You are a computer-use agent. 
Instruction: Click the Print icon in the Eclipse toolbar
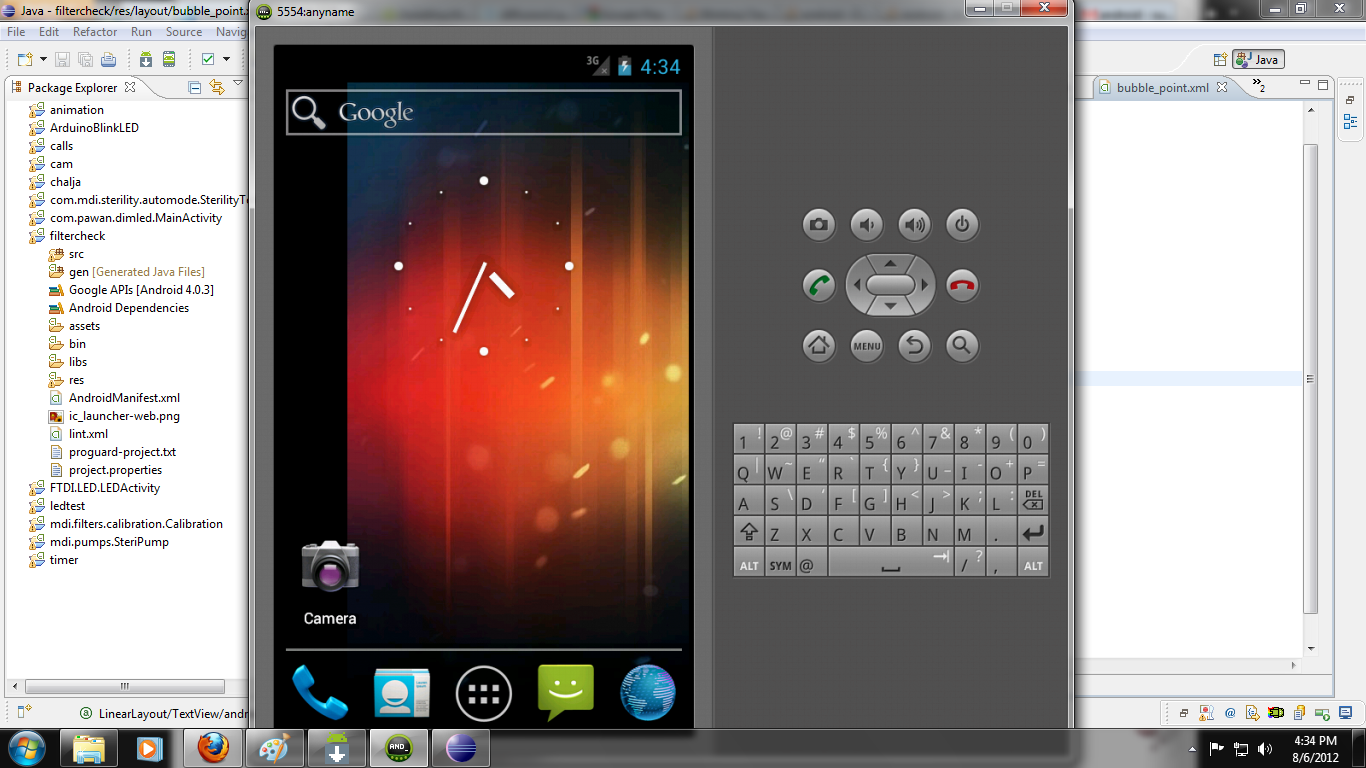pyautogui.click(x=108, y=59)
